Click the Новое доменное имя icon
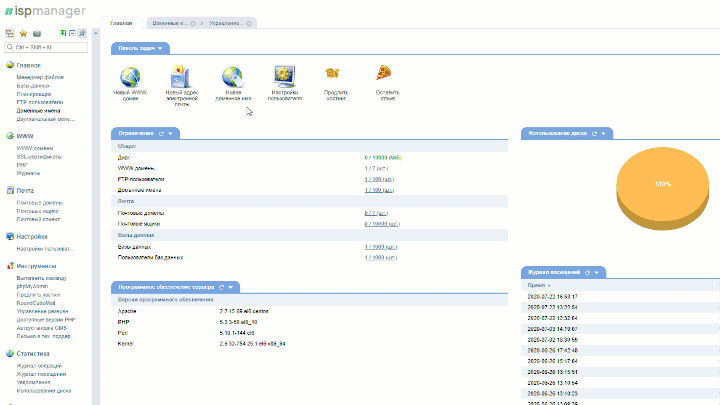The height and width of the screenshot is (405, 720). [x=233, y=77]
